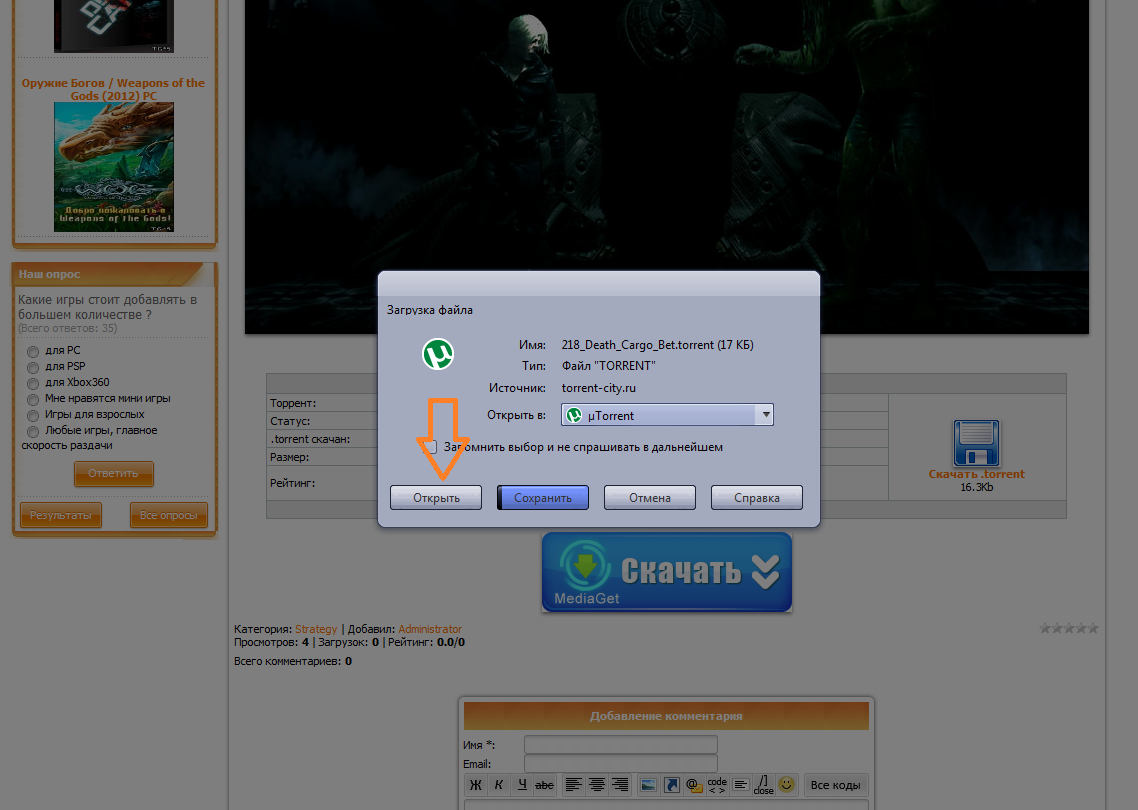Viewport: 1138px width, 810px height.
Task: Click the MediaGet Скачать banner
Action: (666, 572)
